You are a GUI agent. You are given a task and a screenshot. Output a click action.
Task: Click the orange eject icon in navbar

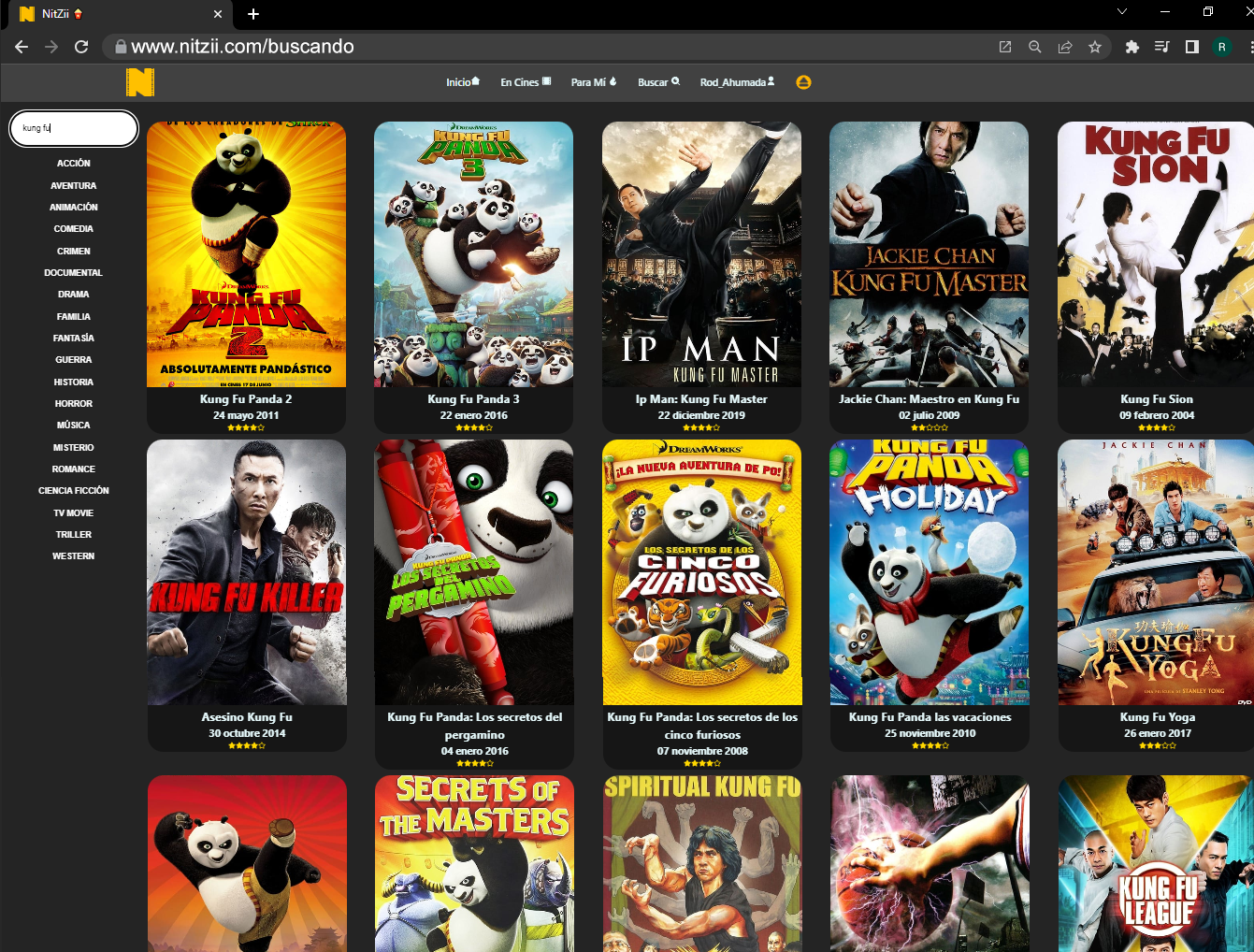click(803, 82)
